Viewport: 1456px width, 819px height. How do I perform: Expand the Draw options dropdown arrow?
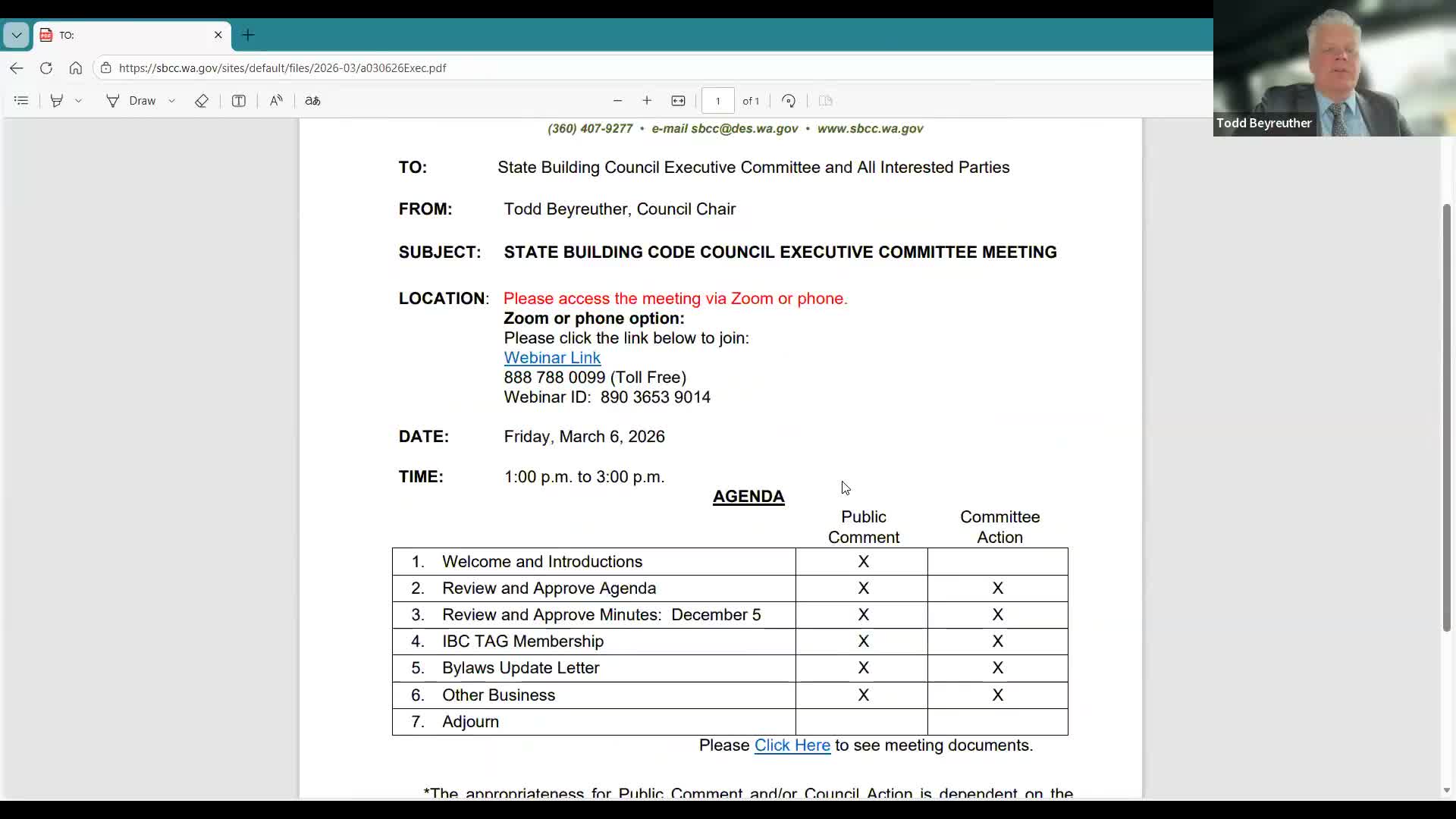pyautogui.click(x=172, y=101)
